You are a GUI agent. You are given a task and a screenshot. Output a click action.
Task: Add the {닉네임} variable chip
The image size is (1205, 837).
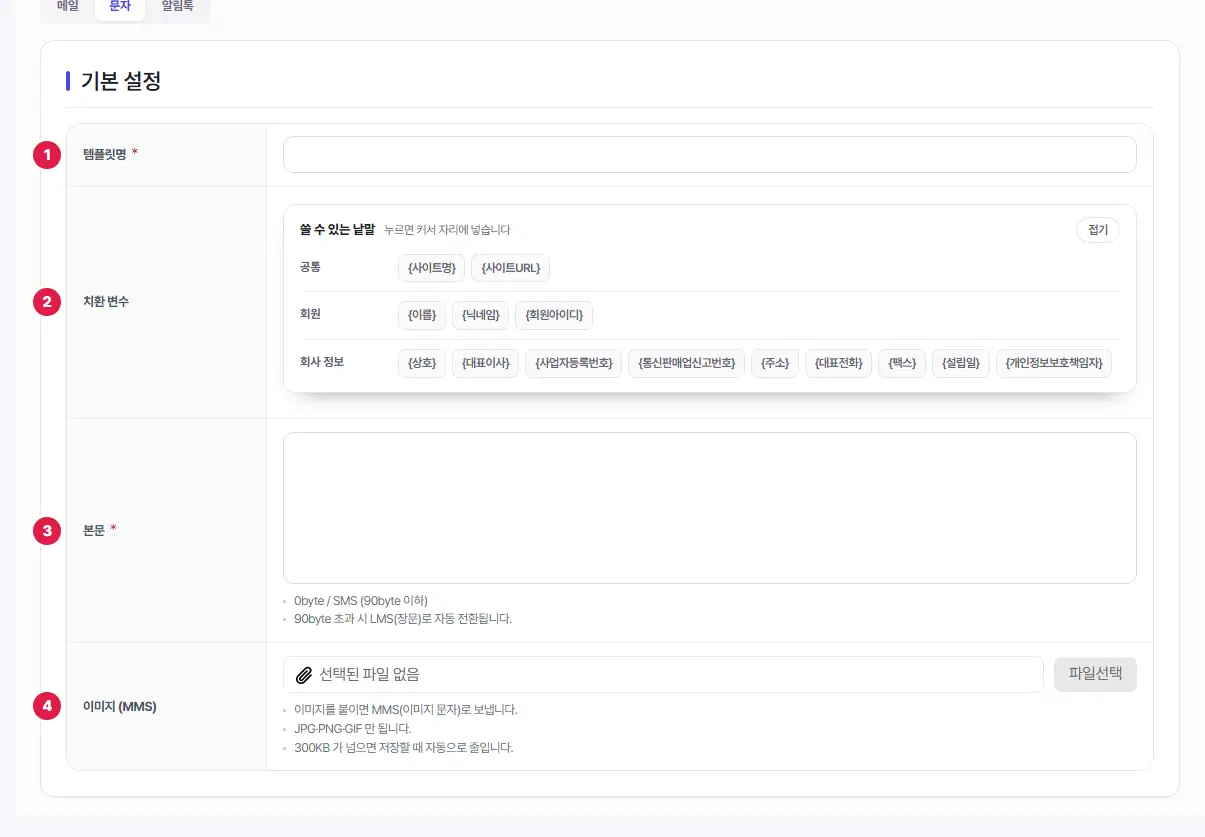point(481,316)
